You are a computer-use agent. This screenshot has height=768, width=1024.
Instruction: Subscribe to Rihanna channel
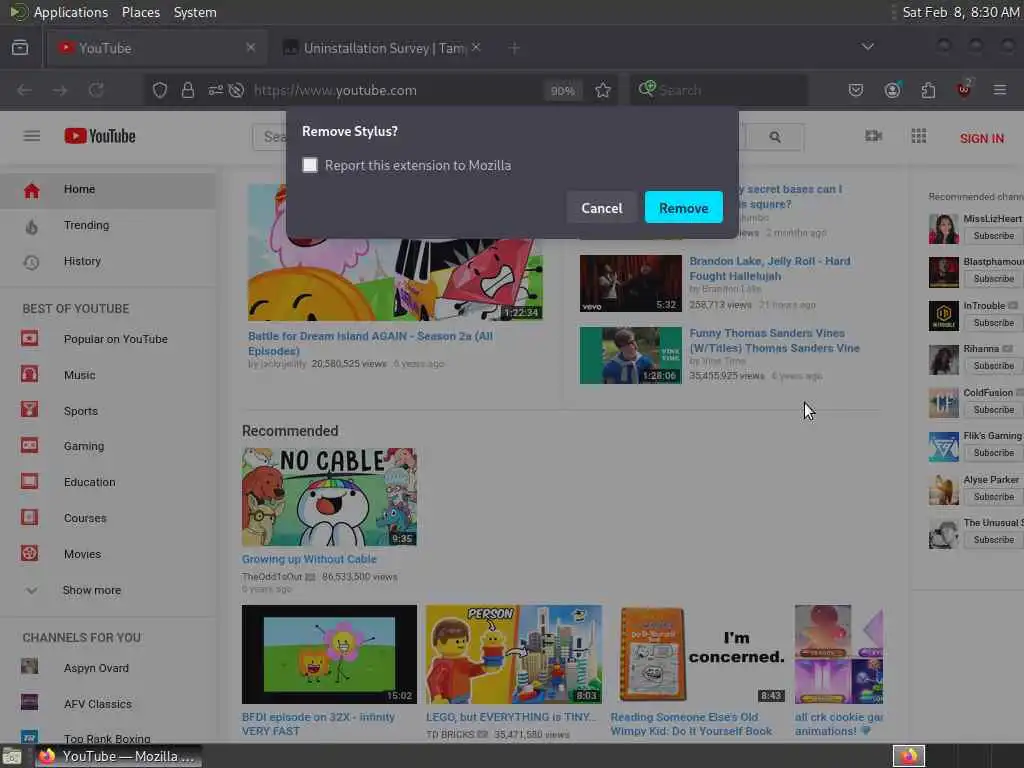[x=993, y=366]
